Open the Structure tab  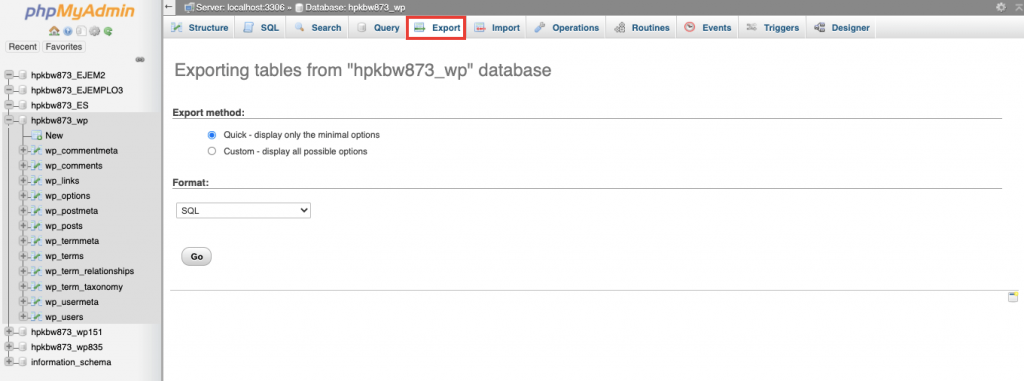click(200, 28)
